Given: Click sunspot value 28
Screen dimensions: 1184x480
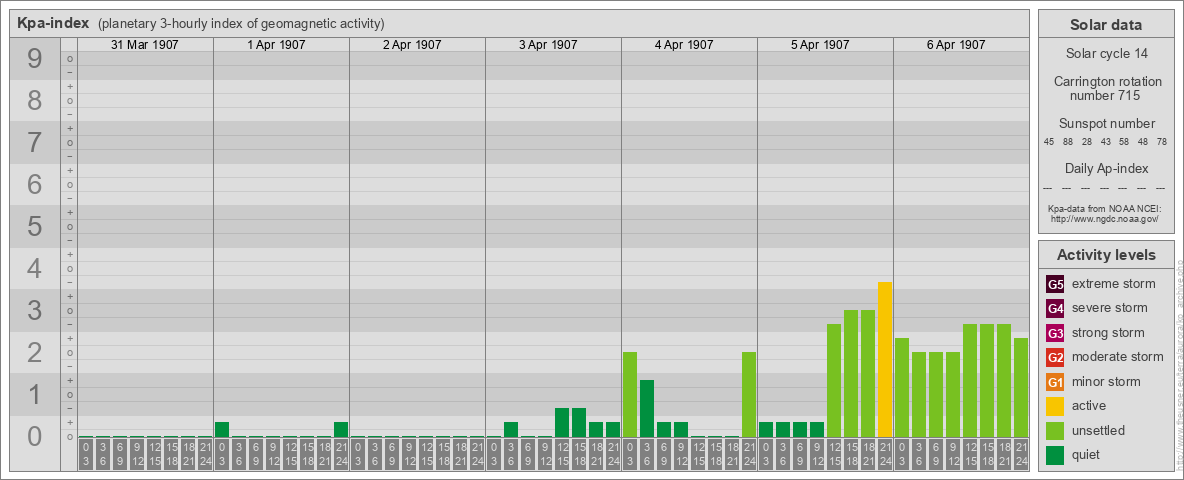Looking at the screenshot, I should pos(1087,143).
